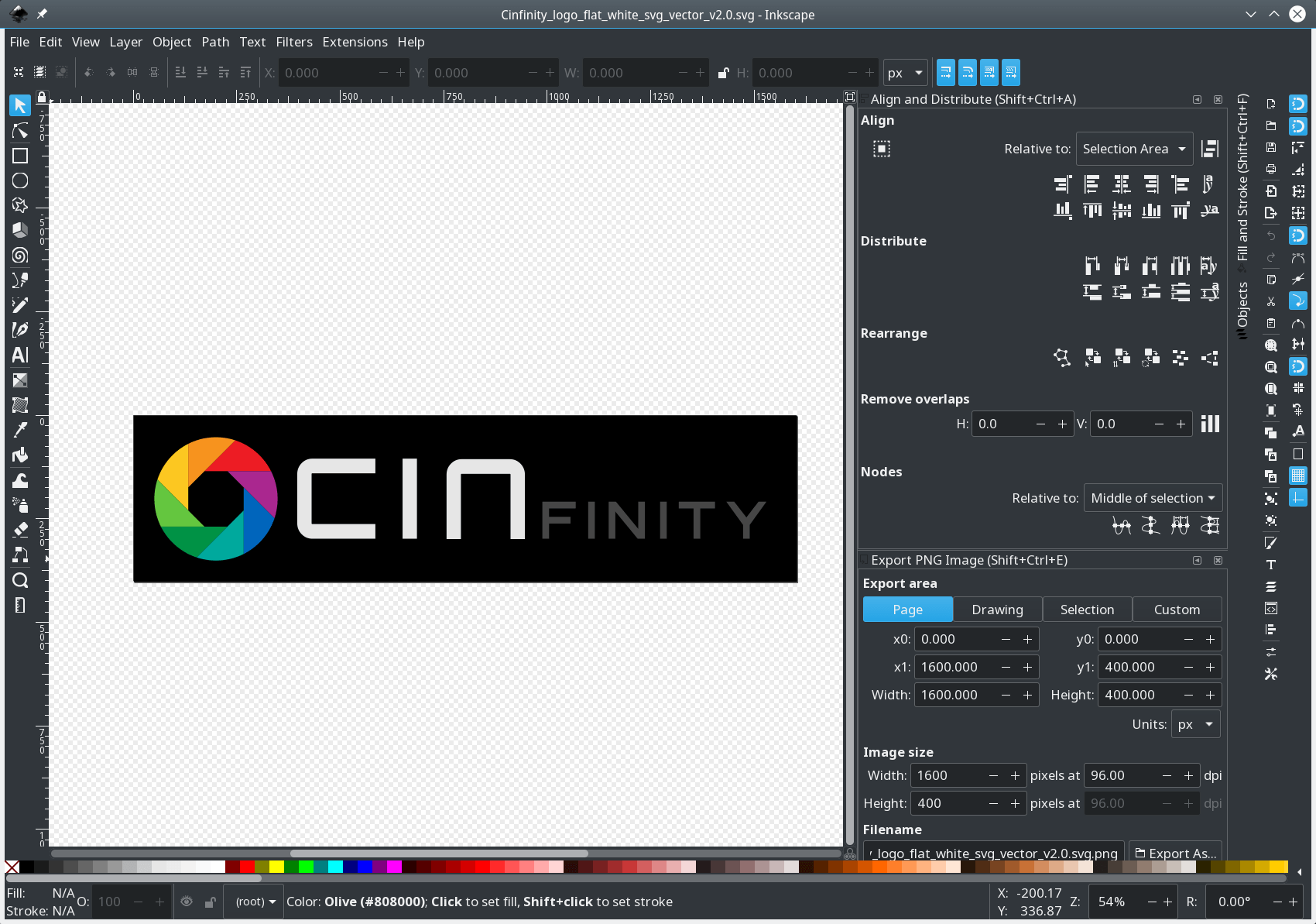Choose Page export area
The height and width of the screenshot is (924, 1316).
[908, 610]
